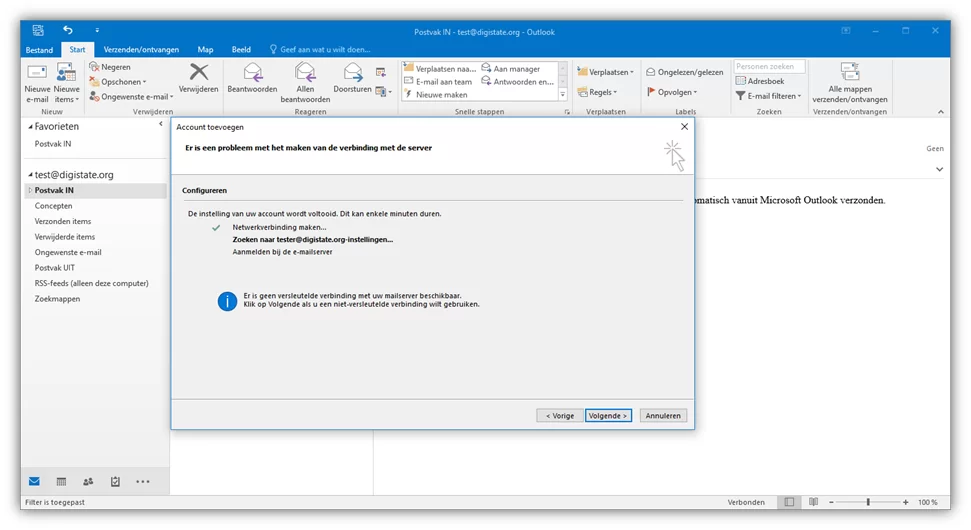Open more navigation options (three dots)
Image resolution: width=971 pixels, height=530 pixels.
click(x=142, y=482)
